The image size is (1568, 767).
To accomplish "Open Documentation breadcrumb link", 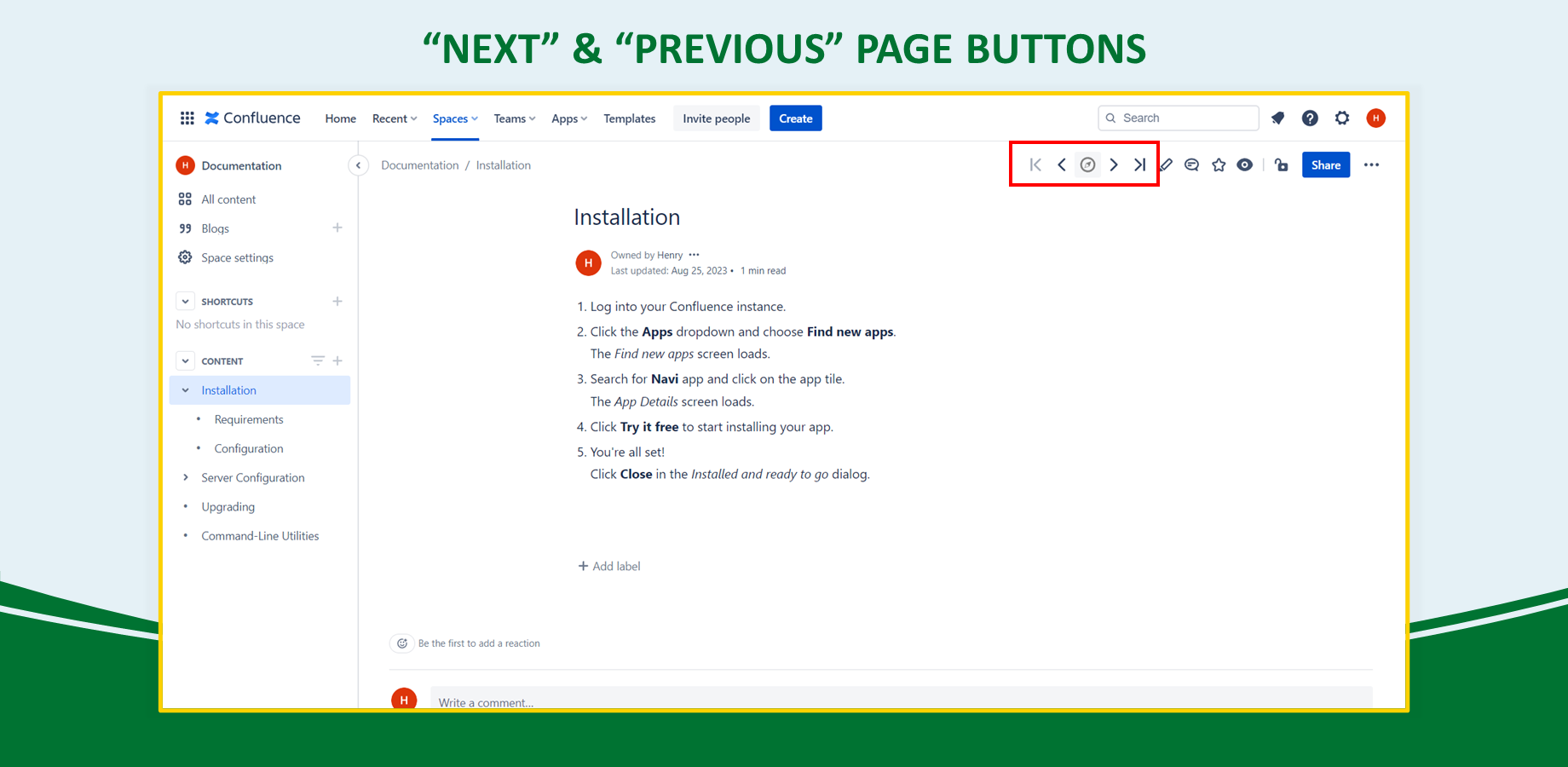I will coord(420,165).
